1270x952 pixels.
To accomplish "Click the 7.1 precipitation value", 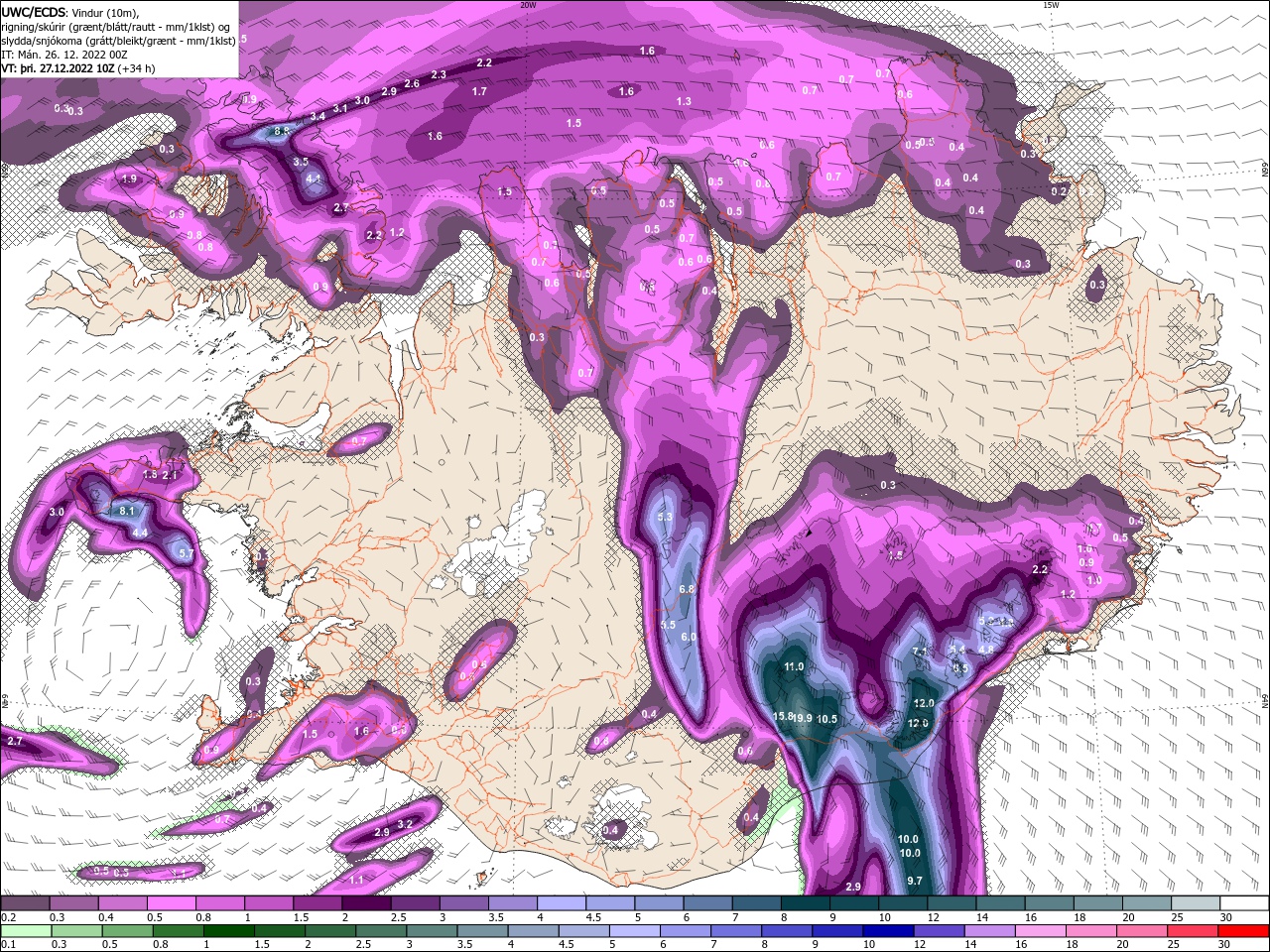I will click(919, 652).
